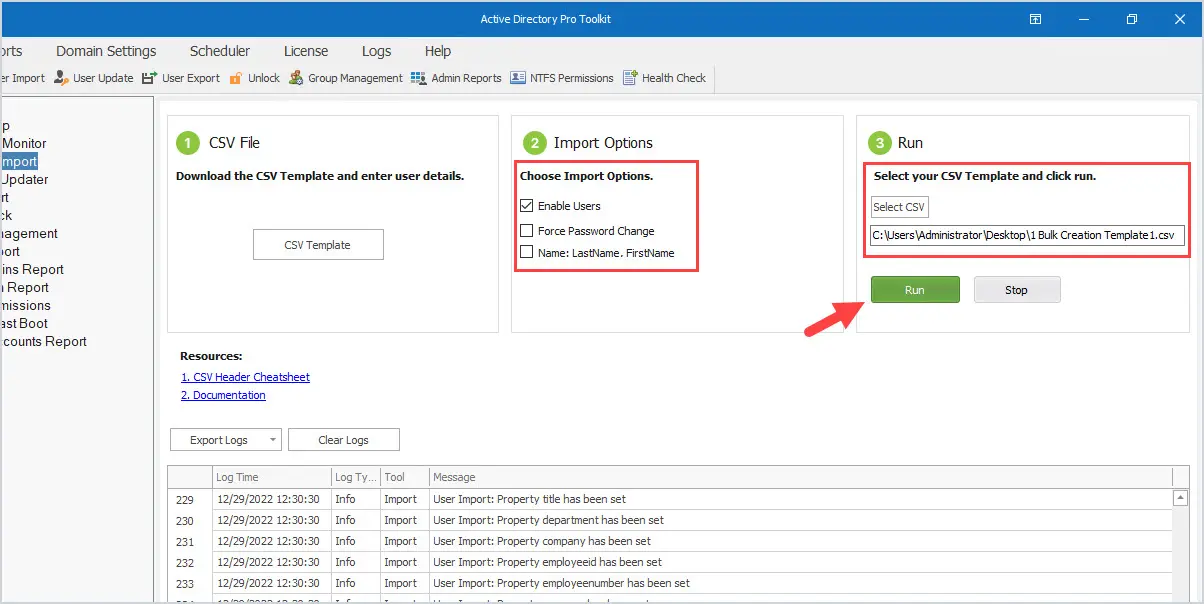Click the Log Type column header
The width and height of the screenshot is (1204, 604).
(x=356, y=477)
